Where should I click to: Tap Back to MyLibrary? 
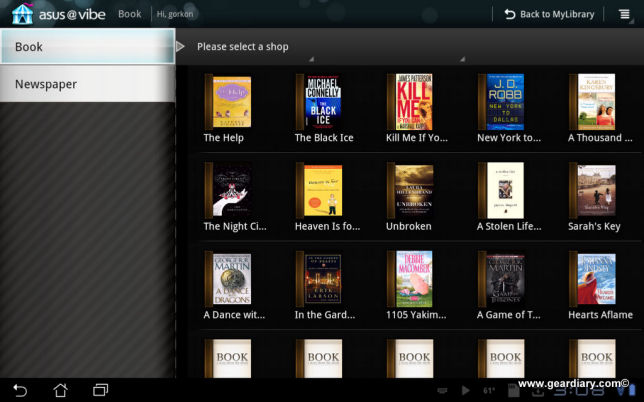pos(549,14)
